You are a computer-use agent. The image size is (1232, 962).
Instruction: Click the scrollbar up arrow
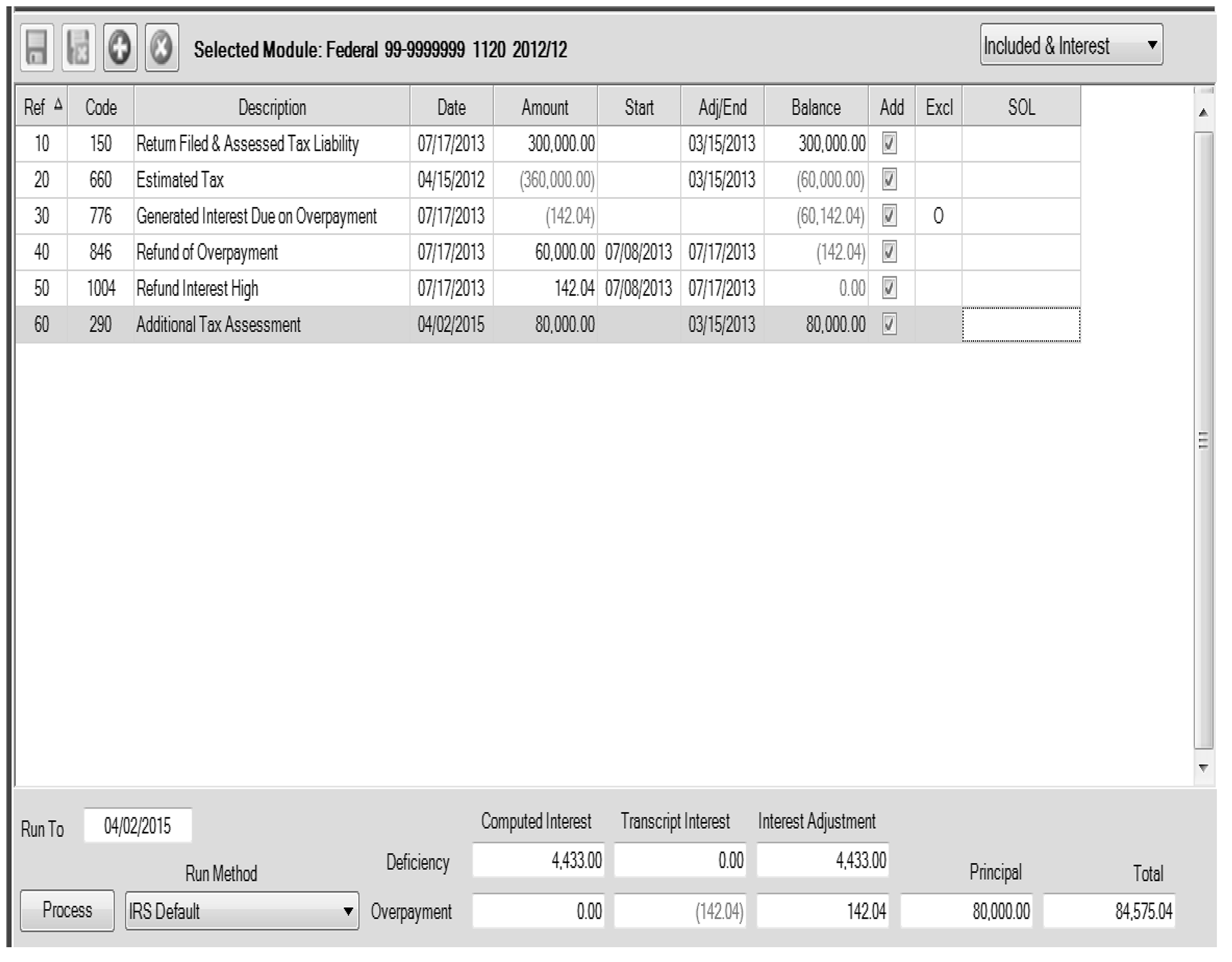[1203, 113]
